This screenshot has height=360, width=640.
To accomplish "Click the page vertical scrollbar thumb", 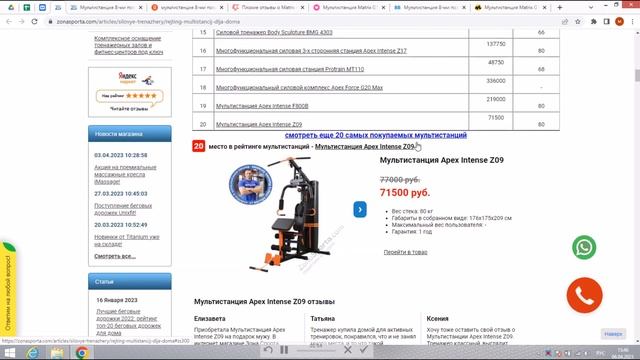I will click(637, 76).
